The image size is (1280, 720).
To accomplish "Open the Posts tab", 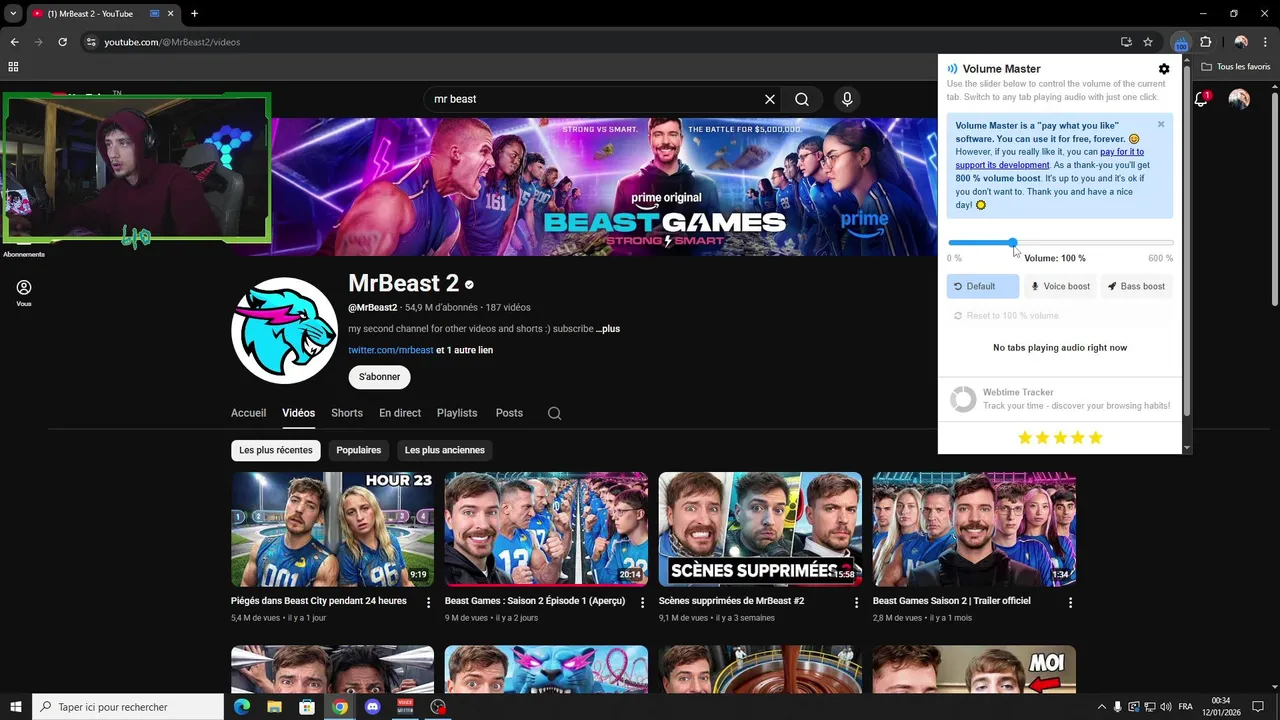I will tap(509, 413).
